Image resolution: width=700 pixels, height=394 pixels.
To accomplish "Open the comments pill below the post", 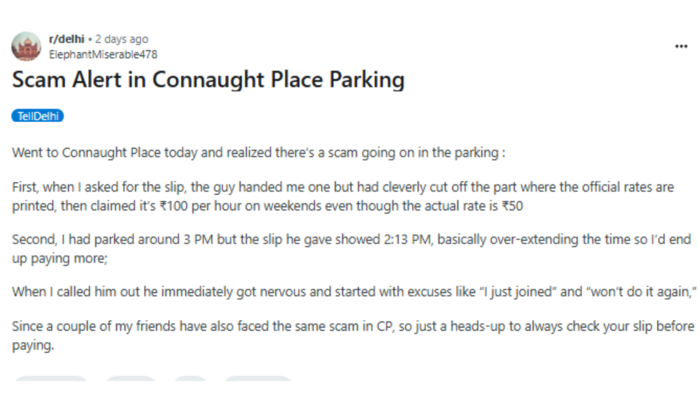I will coord(130,378).
